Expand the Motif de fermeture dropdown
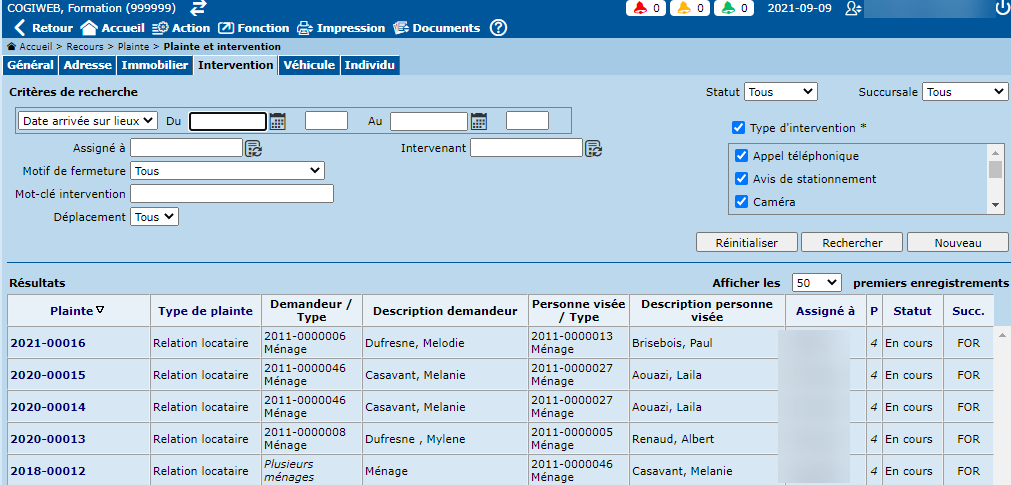The image size is (1011, 485). click(227, 171)
